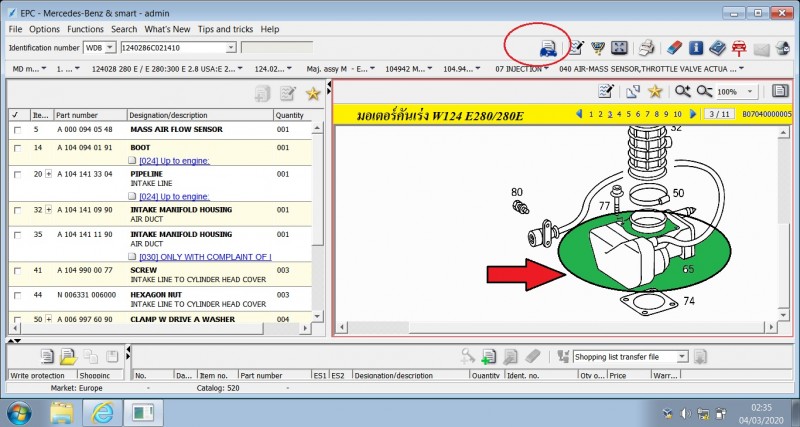Click the user mailbox icon at toolbar end
The height and width of the screenshot is (427, 800).
tap(783, 48)
